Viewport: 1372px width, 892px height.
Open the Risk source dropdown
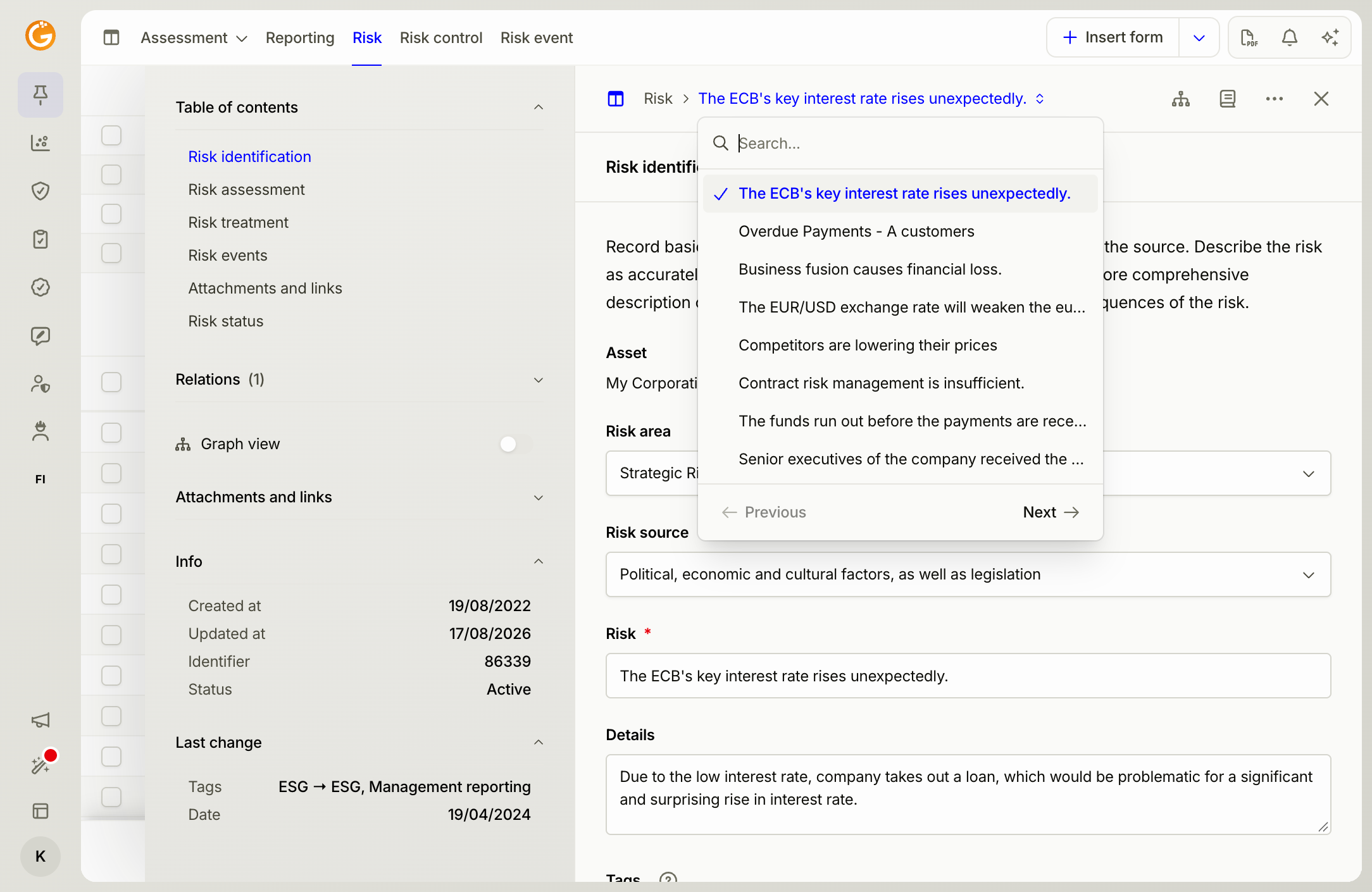(x=968, y=574)
